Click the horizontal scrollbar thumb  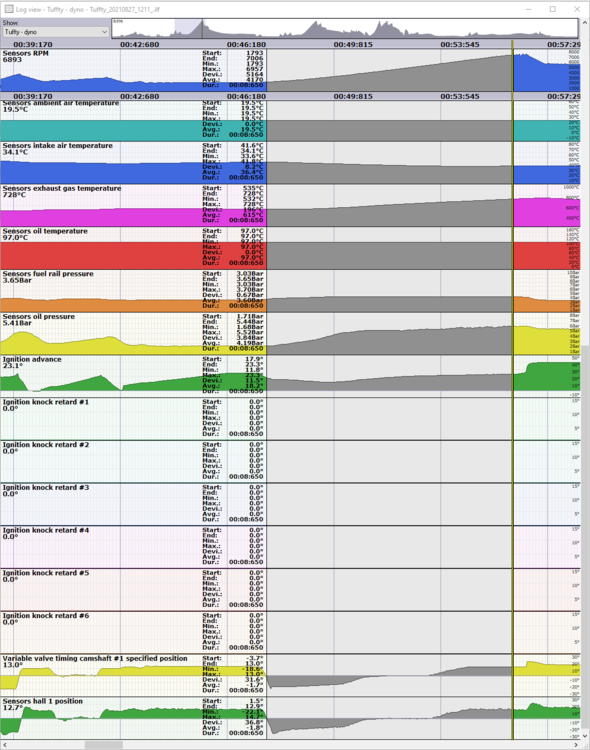pyautogui.click(x=103, y=745)
